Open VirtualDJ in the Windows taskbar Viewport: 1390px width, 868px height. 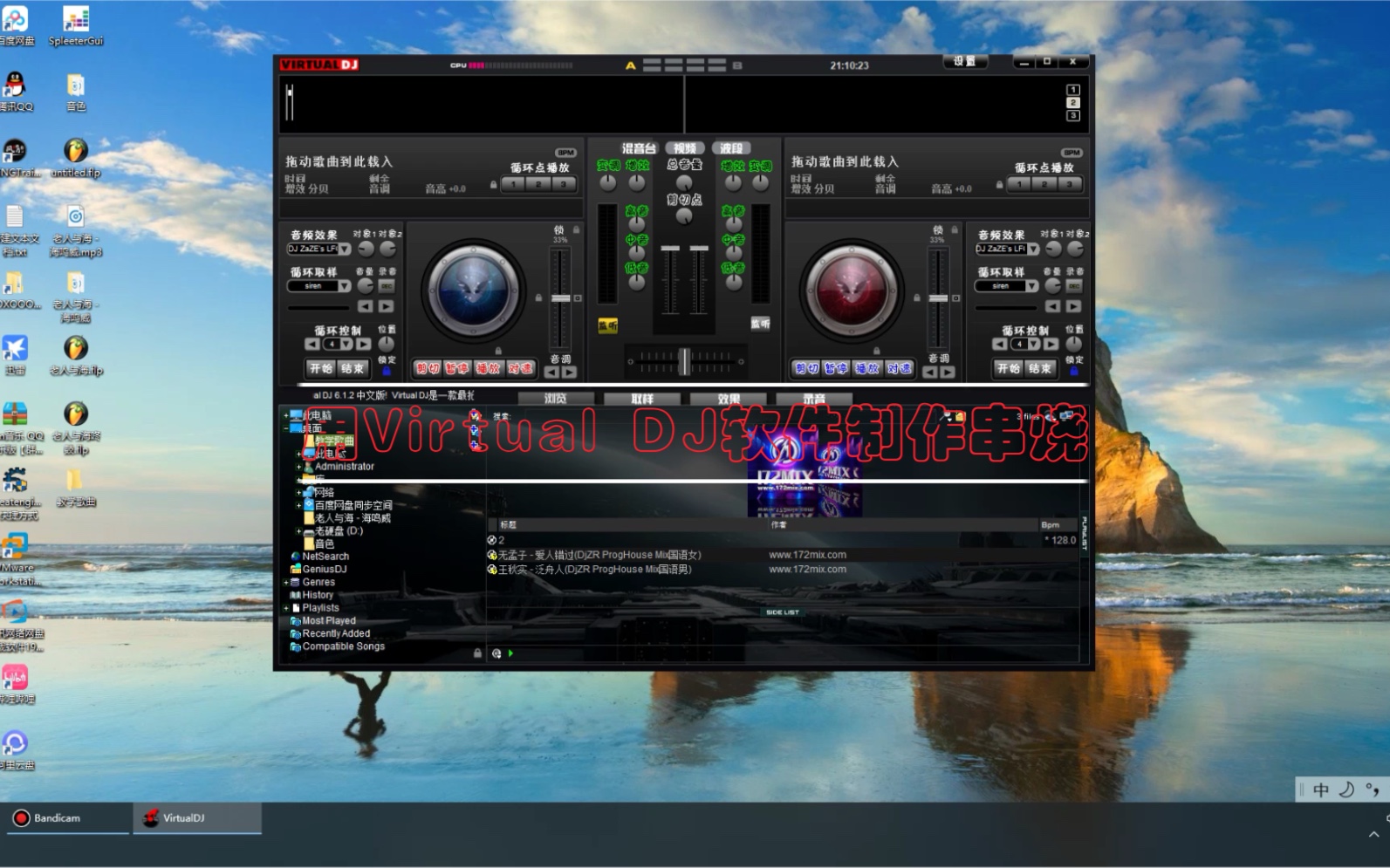pyautogui.click(x=197, y=818)
